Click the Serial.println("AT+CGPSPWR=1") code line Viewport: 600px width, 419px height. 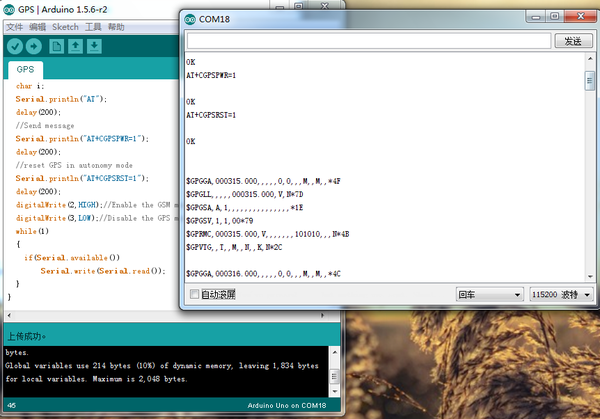pos(82,139)
